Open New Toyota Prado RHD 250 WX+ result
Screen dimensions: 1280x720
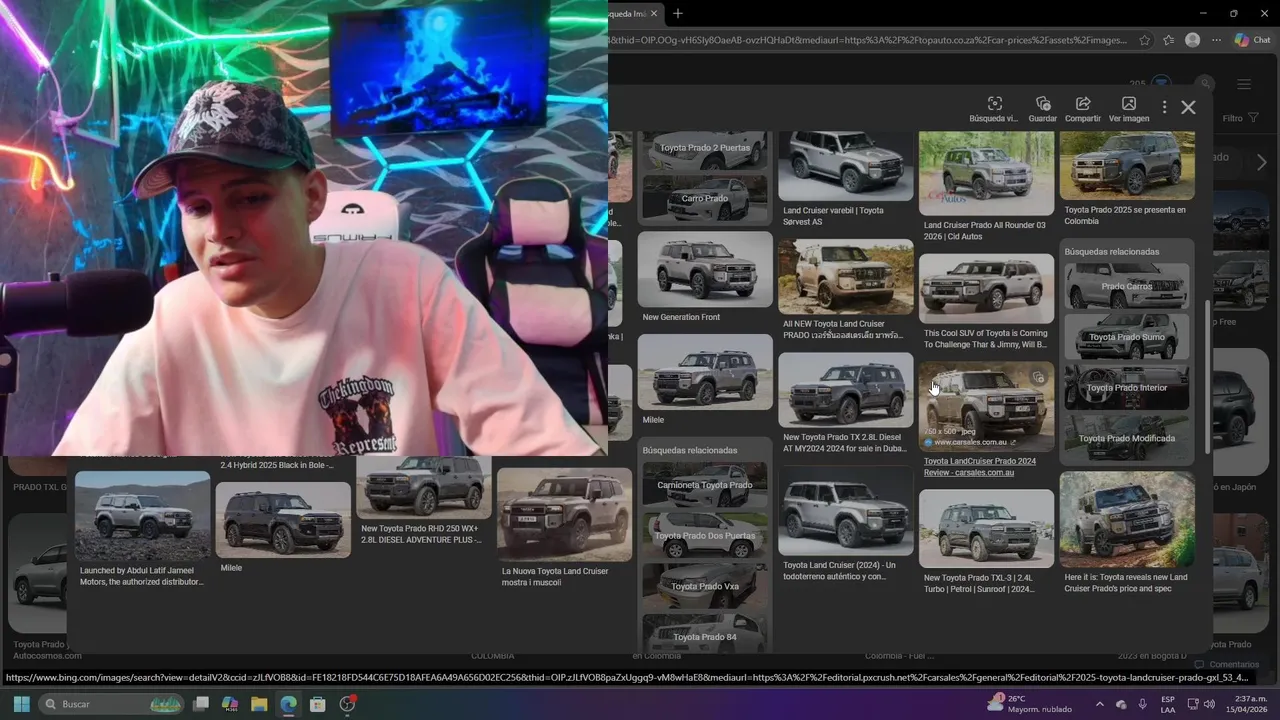[x=424, y=488]
